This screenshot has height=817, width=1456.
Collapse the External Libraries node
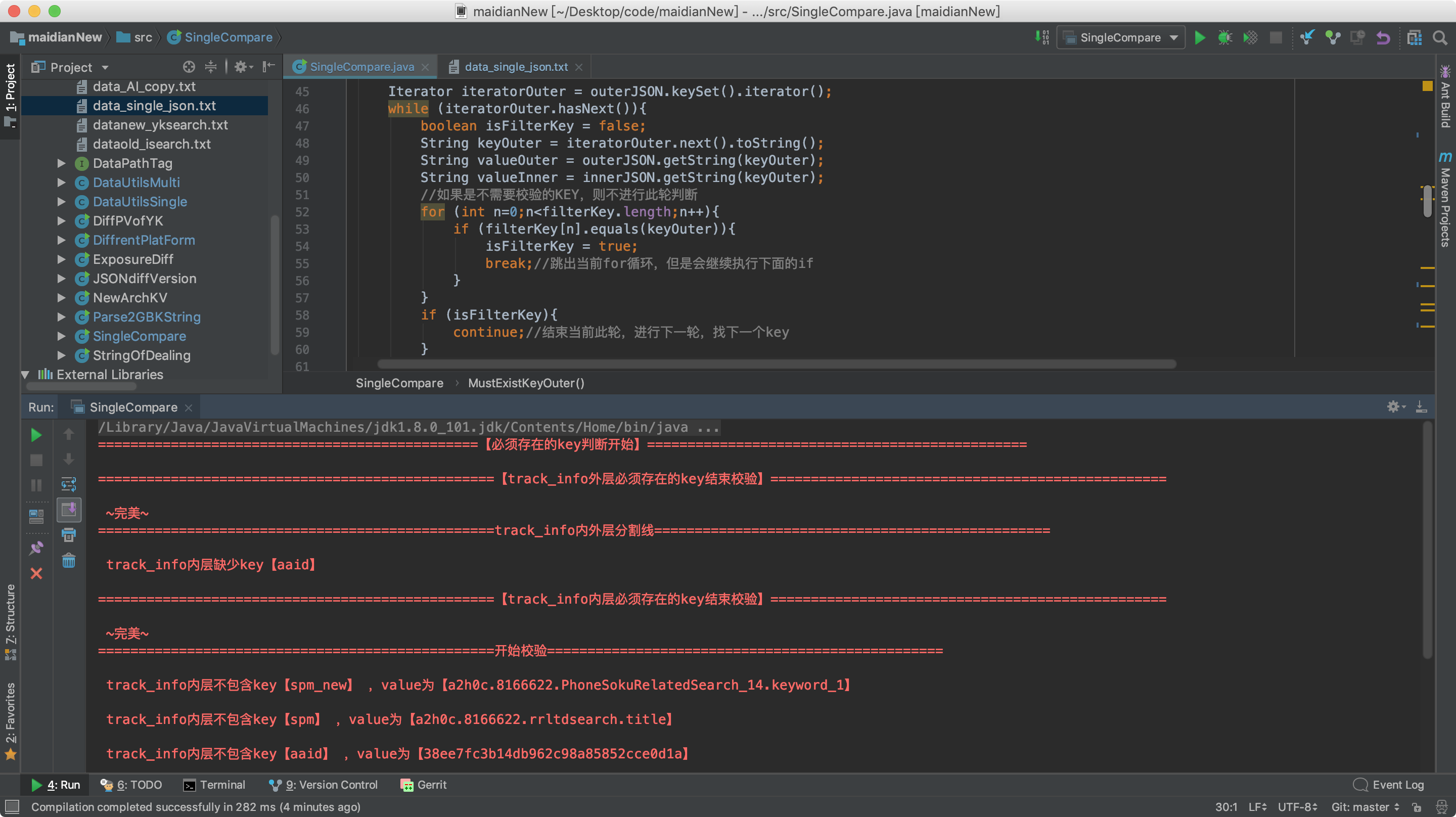pyautogui.click(x=25, y=374)
